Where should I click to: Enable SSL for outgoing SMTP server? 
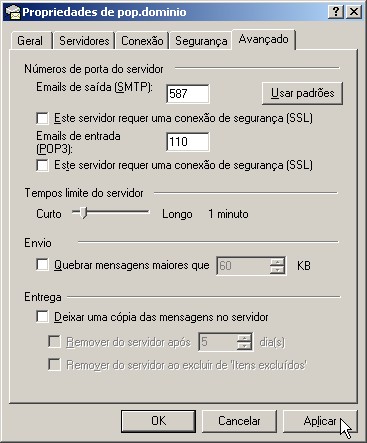(x=42, y=118)
